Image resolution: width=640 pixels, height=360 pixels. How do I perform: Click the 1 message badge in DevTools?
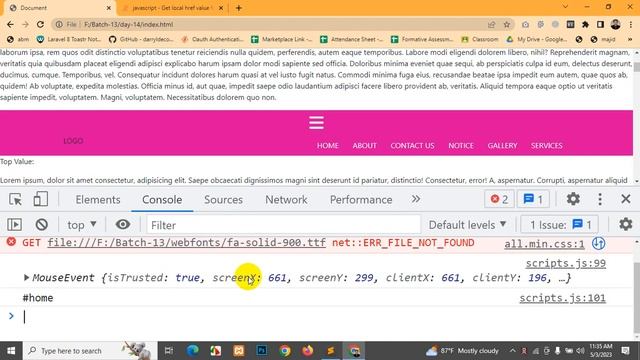pyautogui.click(x=533, y=199)
